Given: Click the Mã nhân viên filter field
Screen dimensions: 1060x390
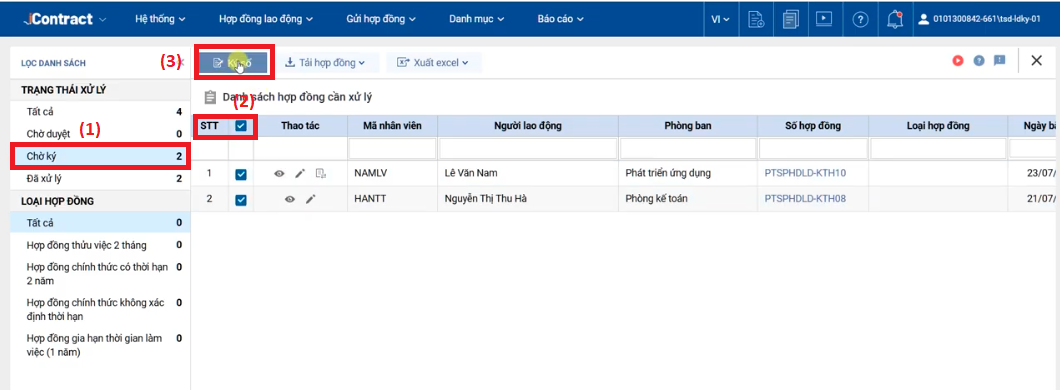Looking at the screenshot, I should click(392, 149).
